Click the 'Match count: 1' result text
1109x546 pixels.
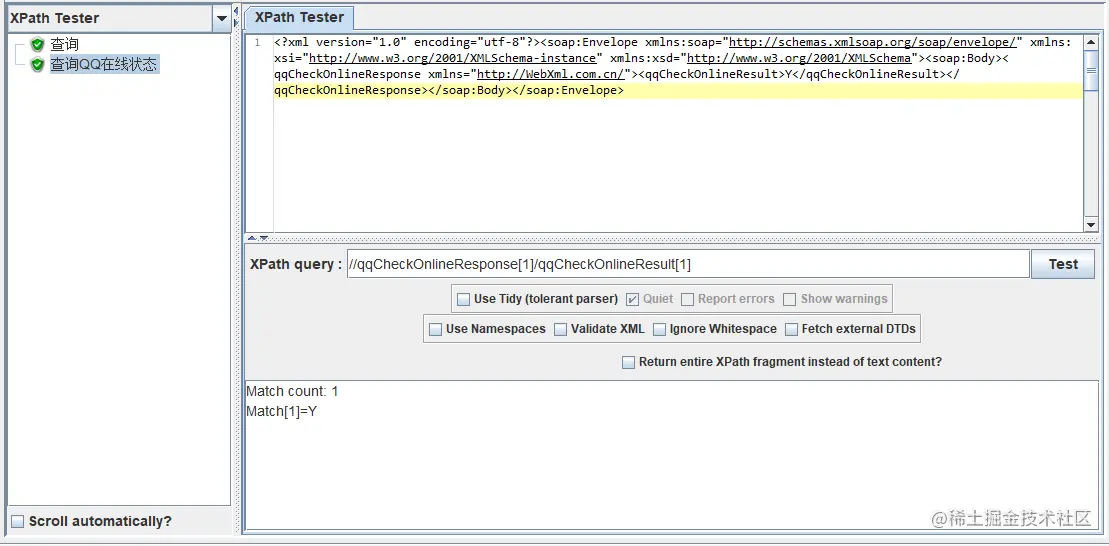click(x=292, y=391)
